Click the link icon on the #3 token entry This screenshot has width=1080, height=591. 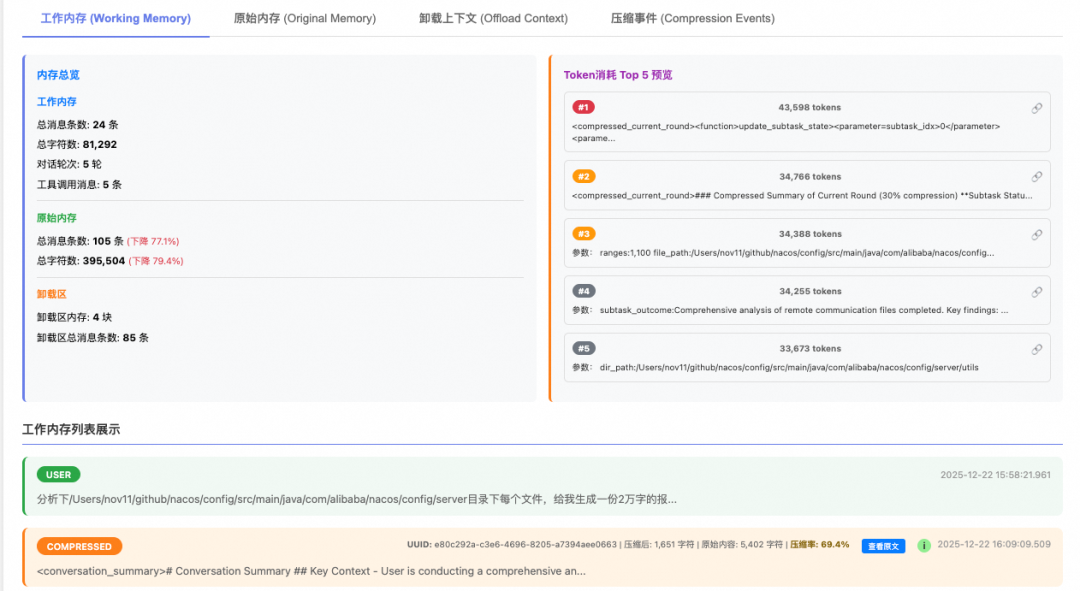[1037, 234]
